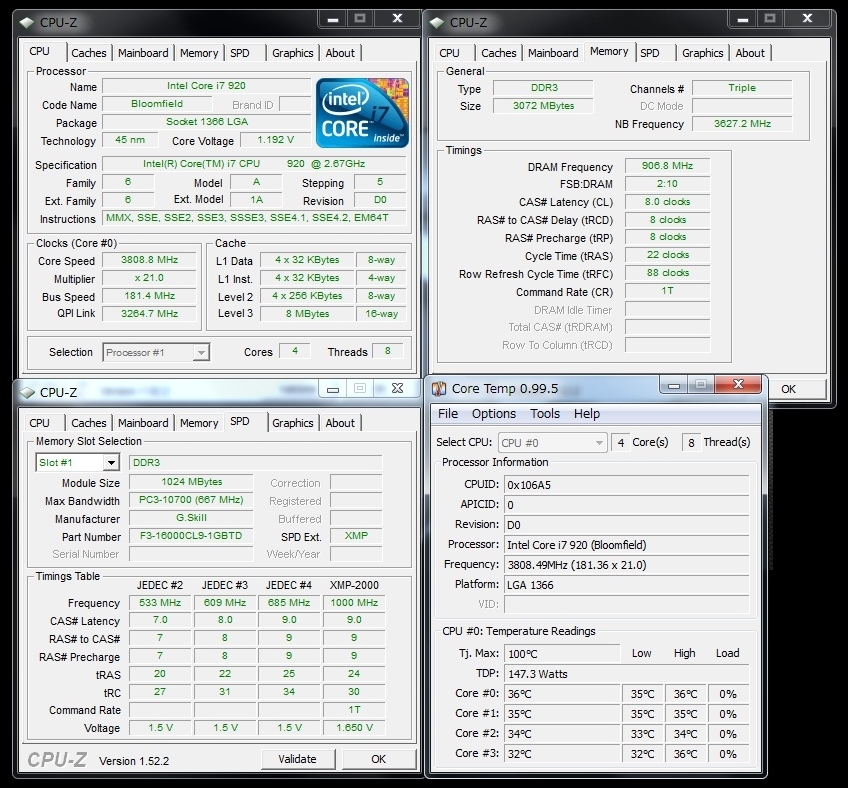Click the processor Name field 'Intel Core i7 920'
The image size is (848, 788).
(206, 86)
